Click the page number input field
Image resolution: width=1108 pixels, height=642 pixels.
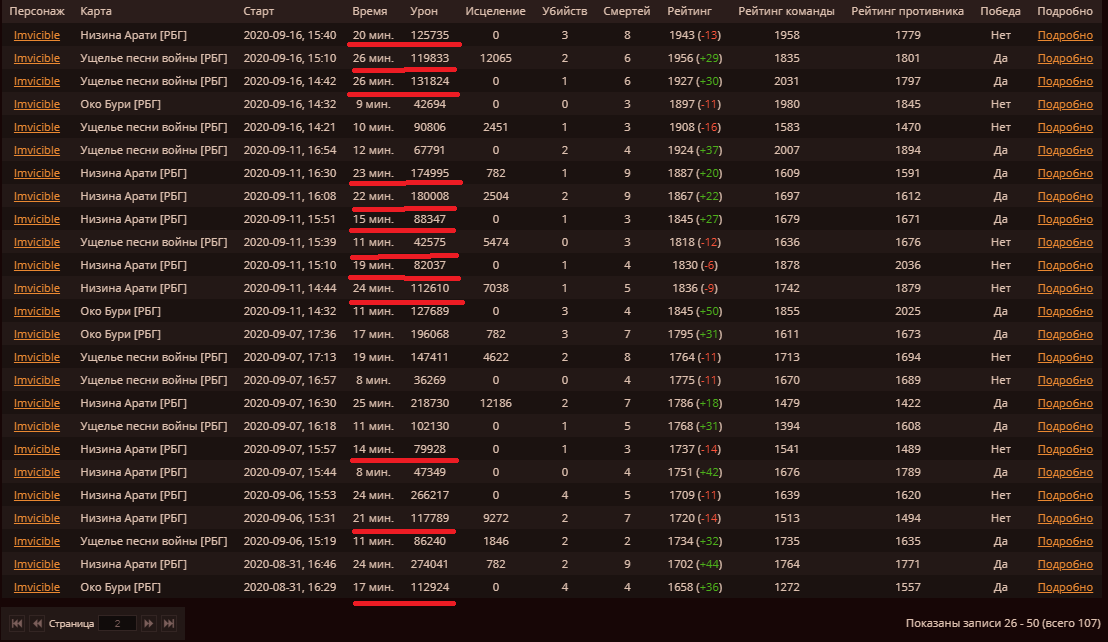(x=117, y=623)
